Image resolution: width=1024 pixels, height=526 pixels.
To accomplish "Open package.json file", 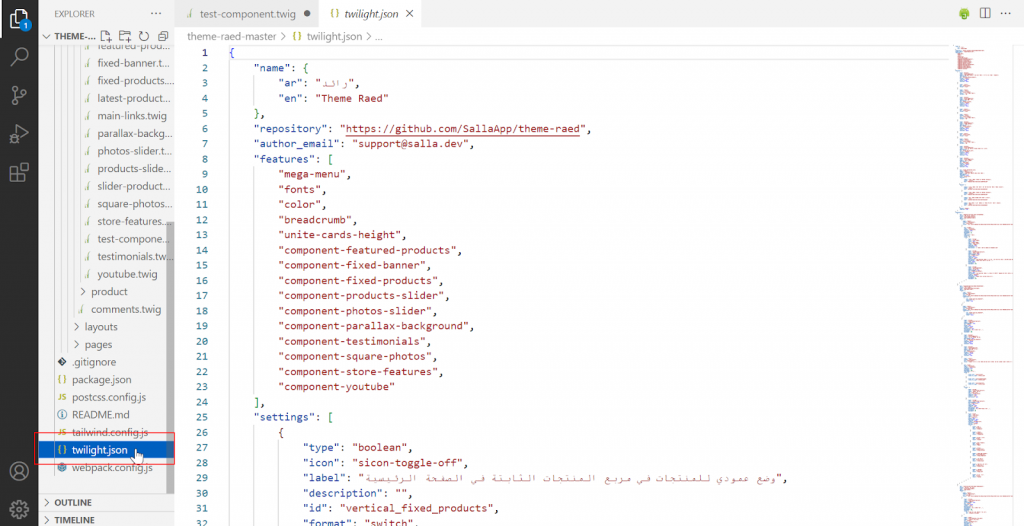I will pos(101,380).
